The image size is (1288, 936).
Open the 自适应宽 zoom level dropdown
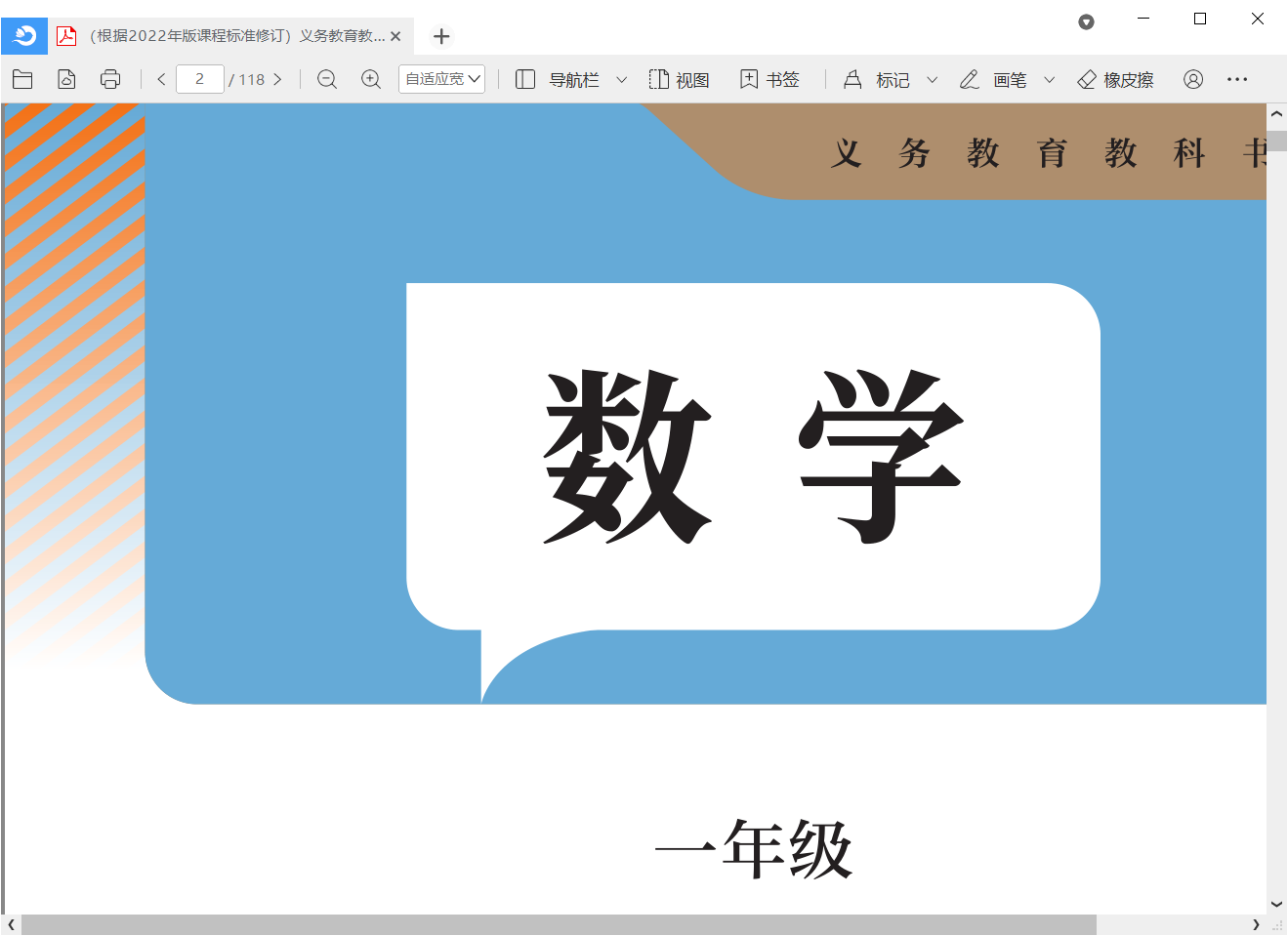click(x=441, y=79)
